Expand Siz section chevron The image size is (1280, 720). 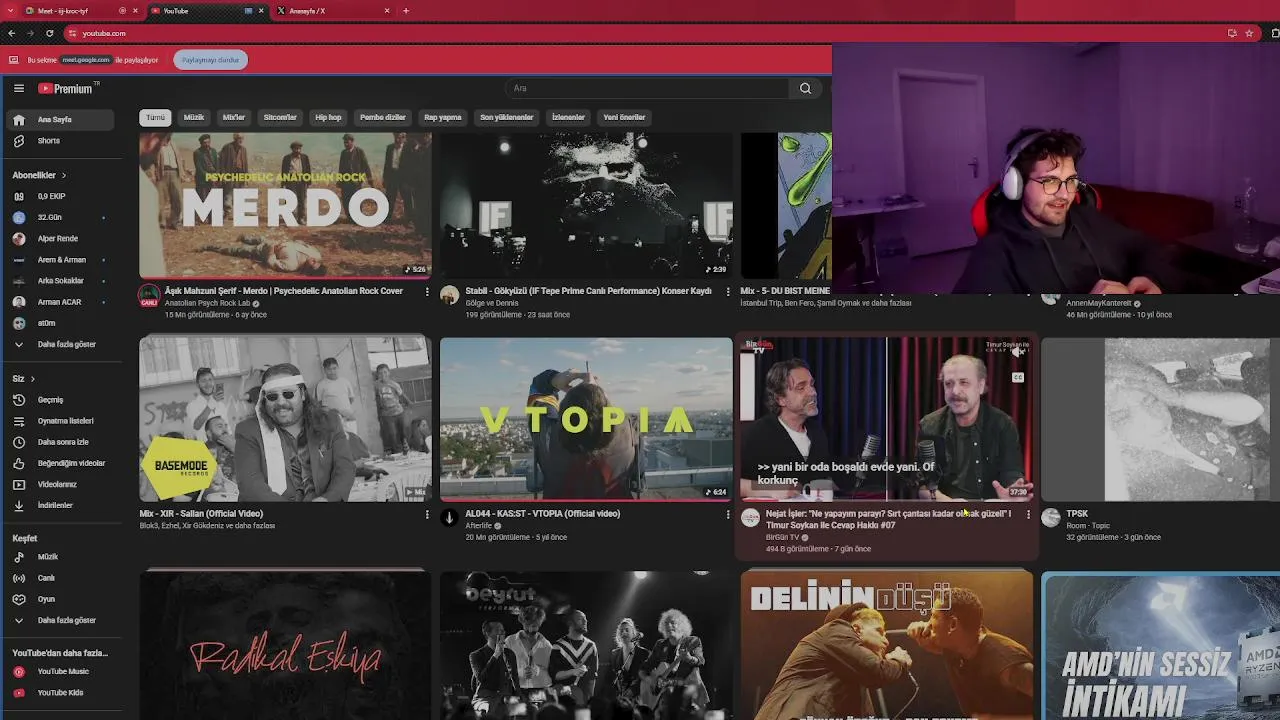[32, 379]
